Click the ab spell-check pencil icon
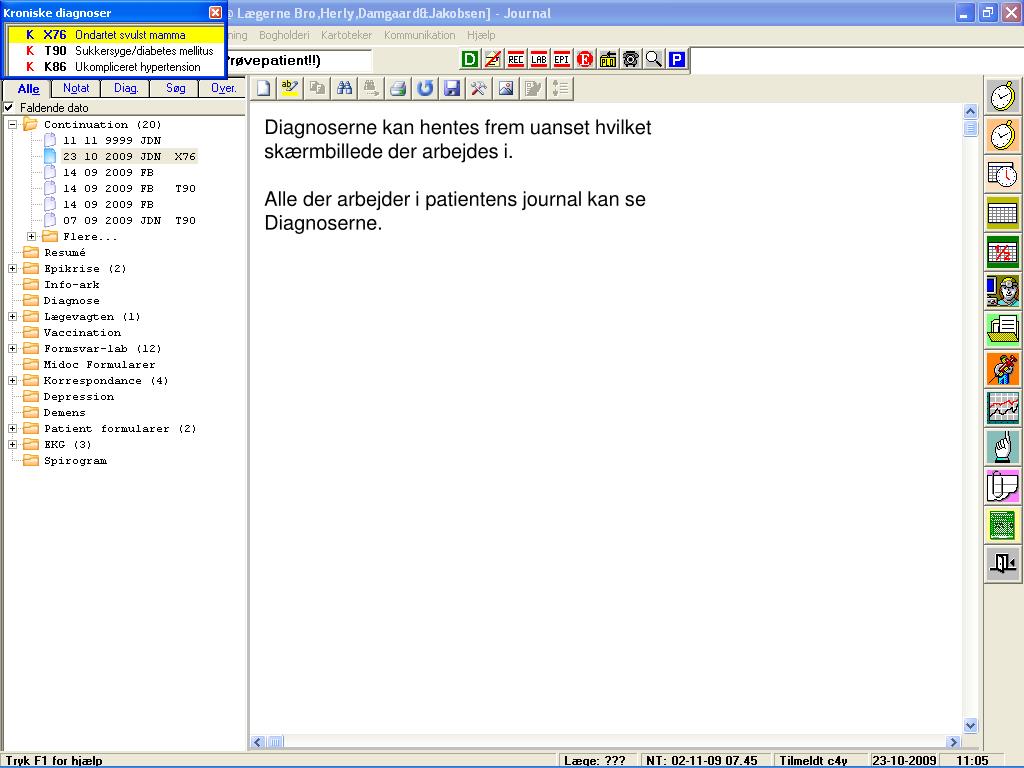 290,88
